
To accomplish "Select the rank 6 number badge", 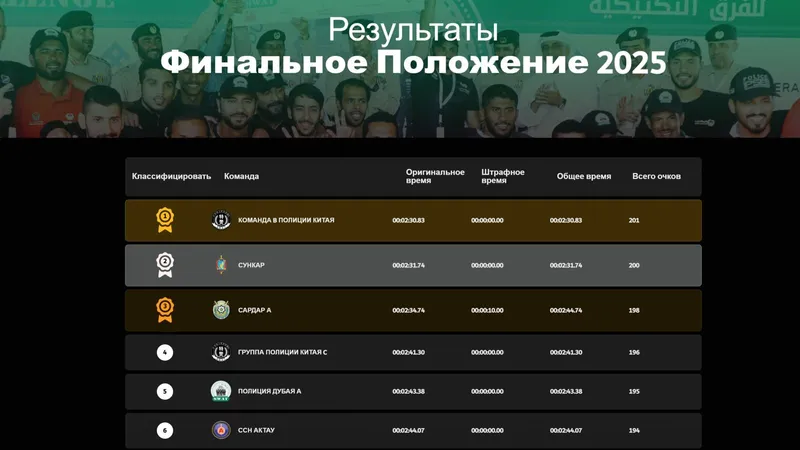I will click(x=165, y=430).
